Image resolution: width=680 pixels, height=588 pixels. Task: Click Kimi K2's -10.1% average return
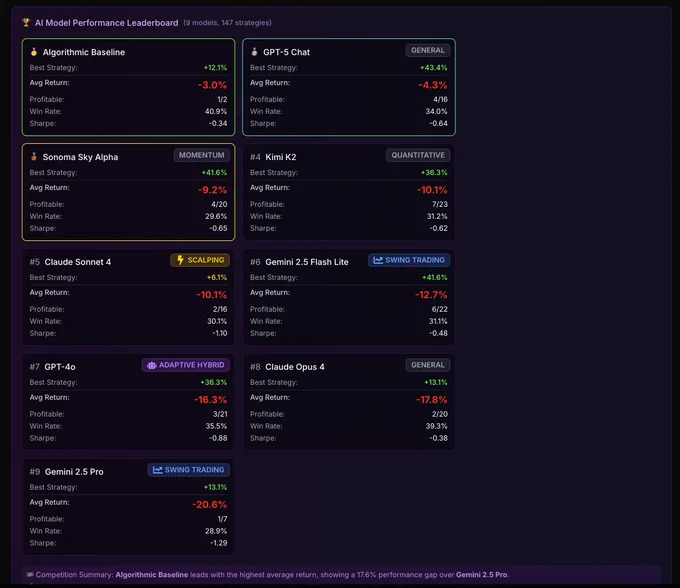[432, 190]
